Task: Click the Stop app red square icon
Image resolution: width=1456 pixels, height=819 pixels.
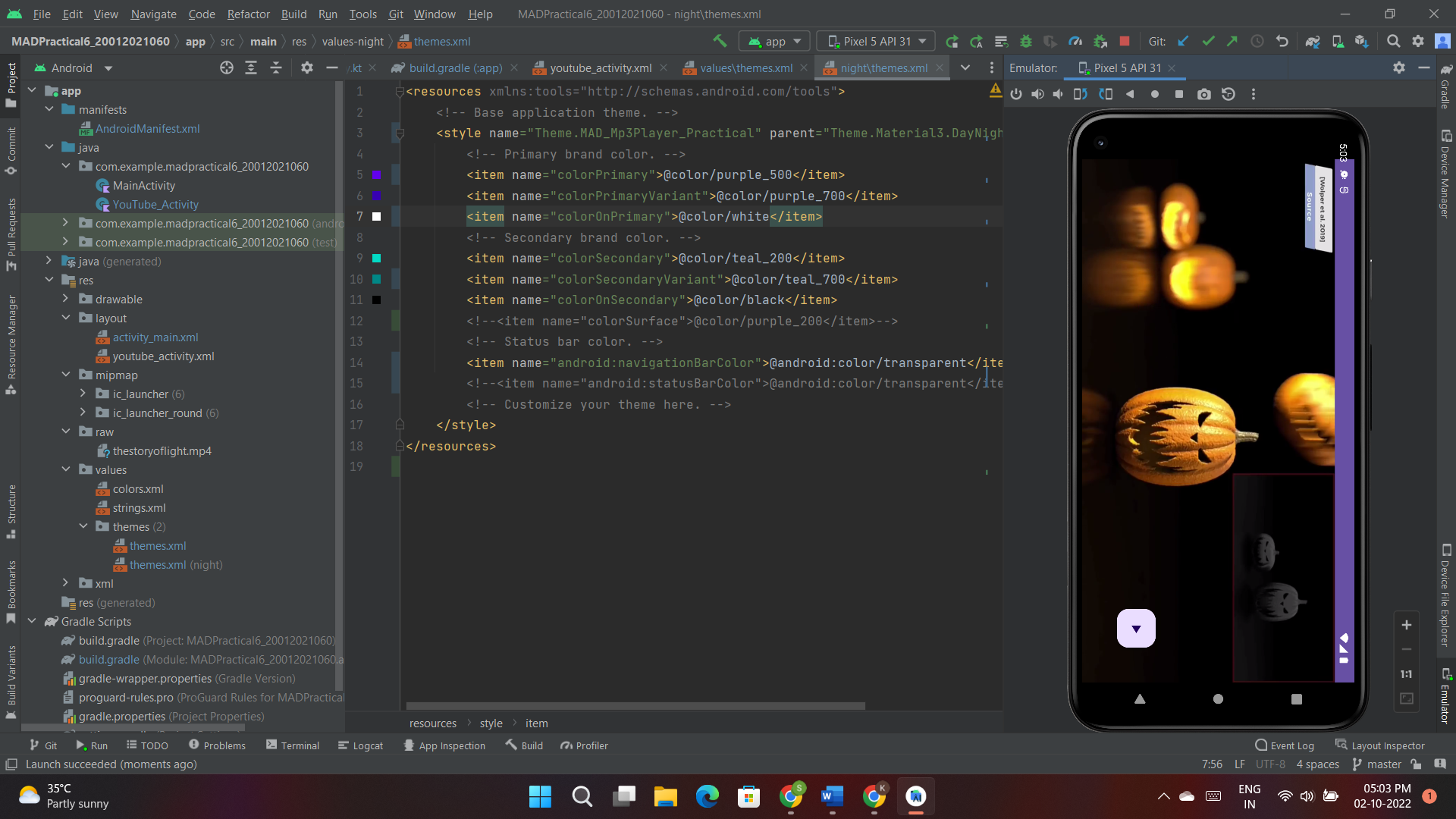Action: (1125, 42)
